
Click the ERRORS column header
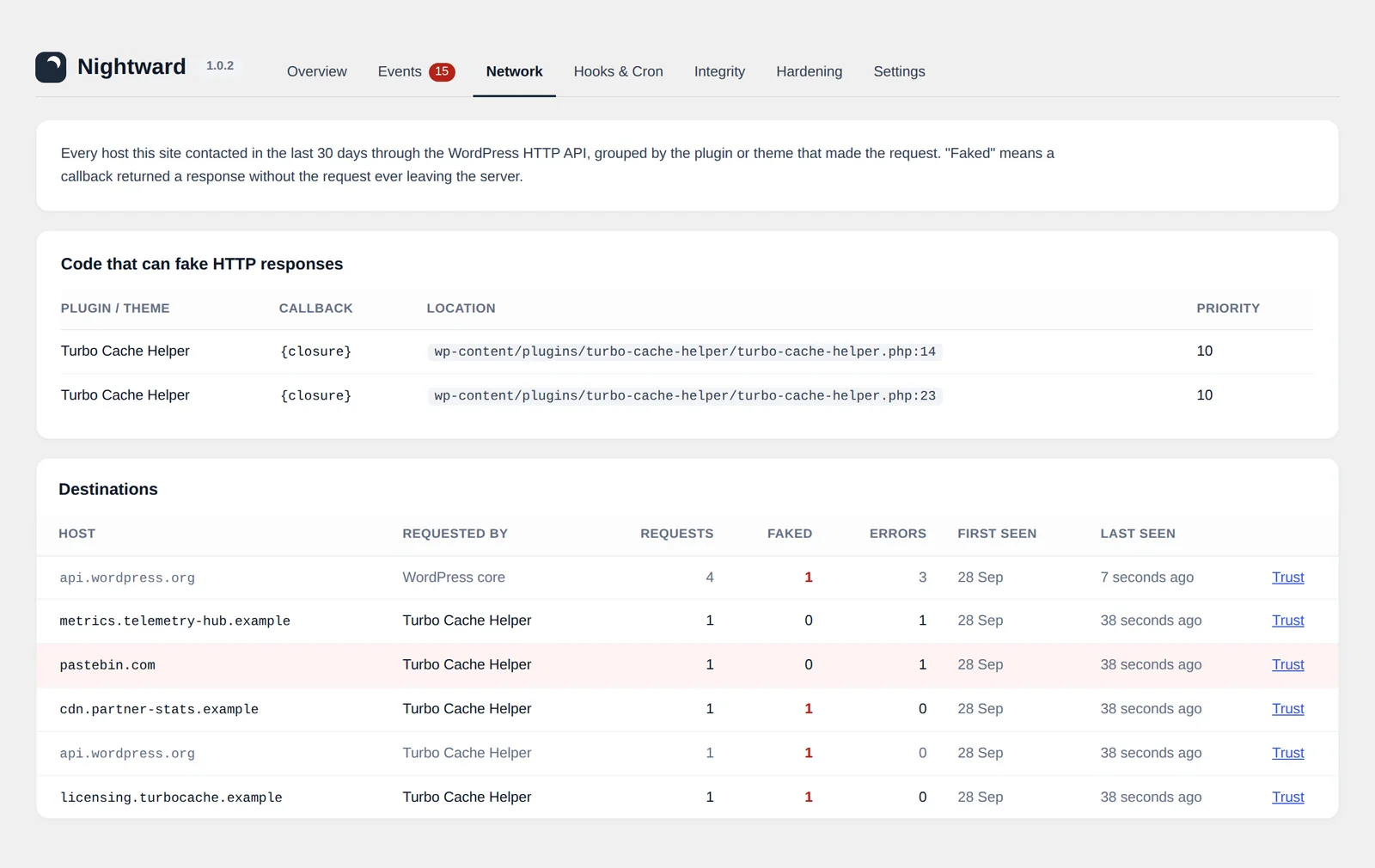[898, 534]
